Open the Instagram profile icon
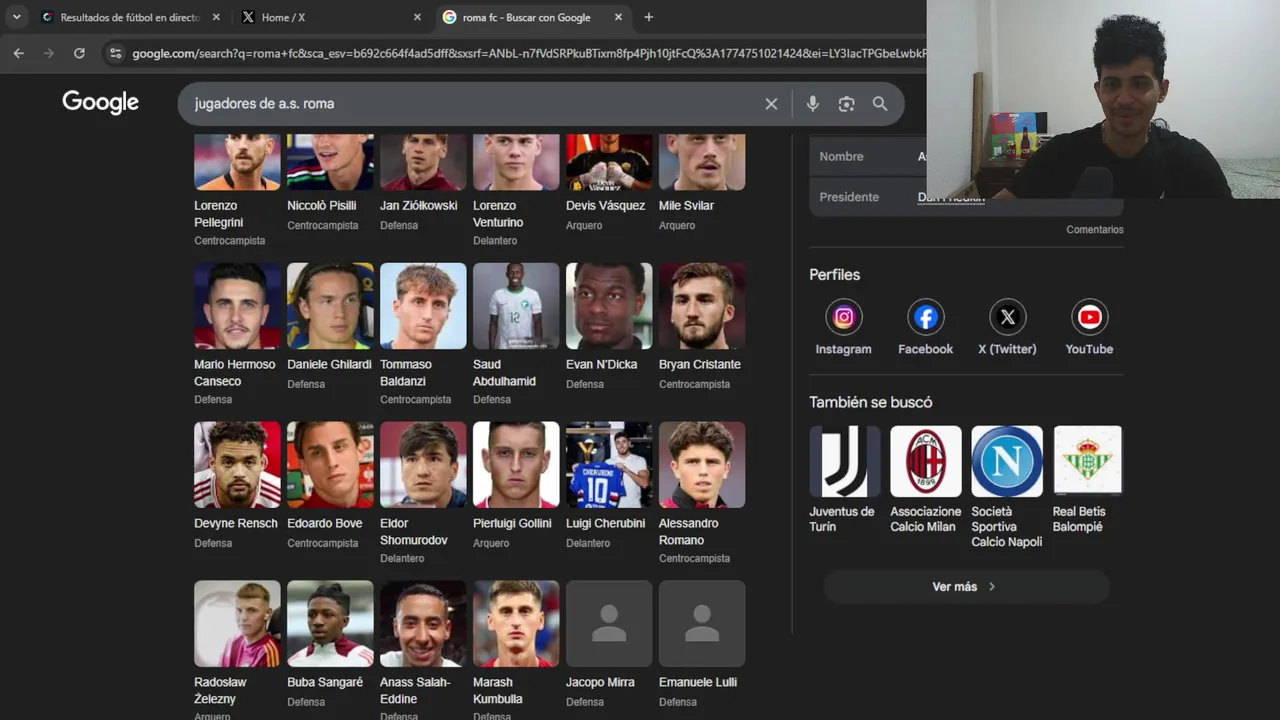The width and height of the screenshot is (1280, 720). [844, 317]
